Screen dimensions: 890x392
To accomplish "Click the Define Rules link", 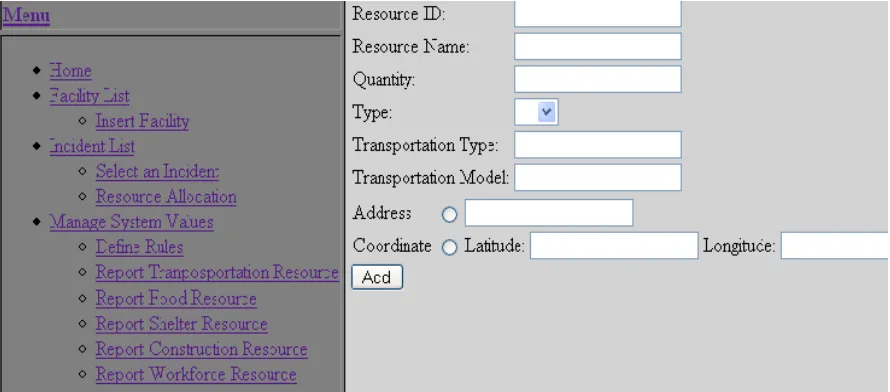I will pos(140,247).
